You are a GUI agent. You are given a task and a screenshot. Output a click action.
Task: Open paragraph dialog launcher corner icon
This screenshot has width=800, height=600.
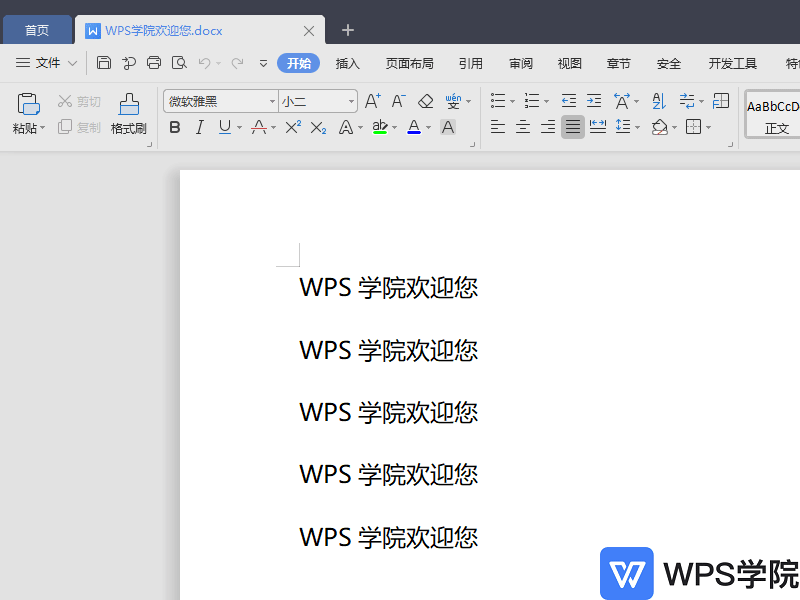pos(730,145)
